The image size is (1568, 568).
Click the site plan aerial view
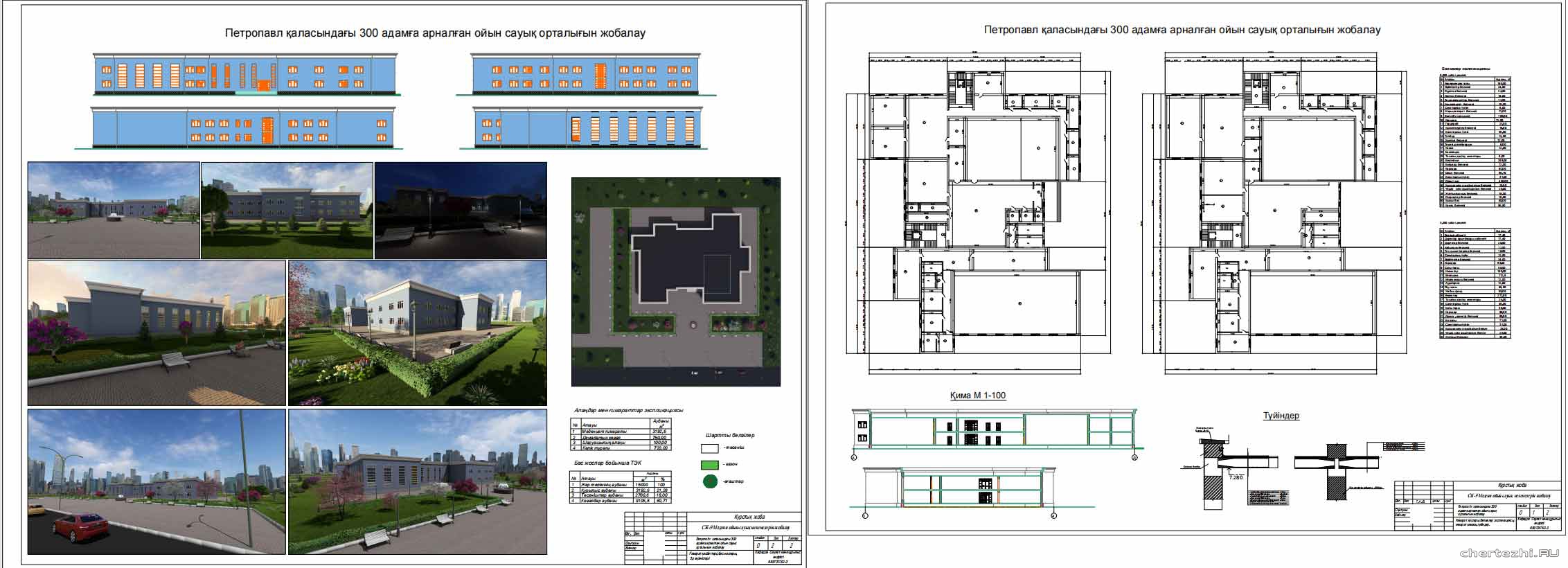[x=675, y=282]
